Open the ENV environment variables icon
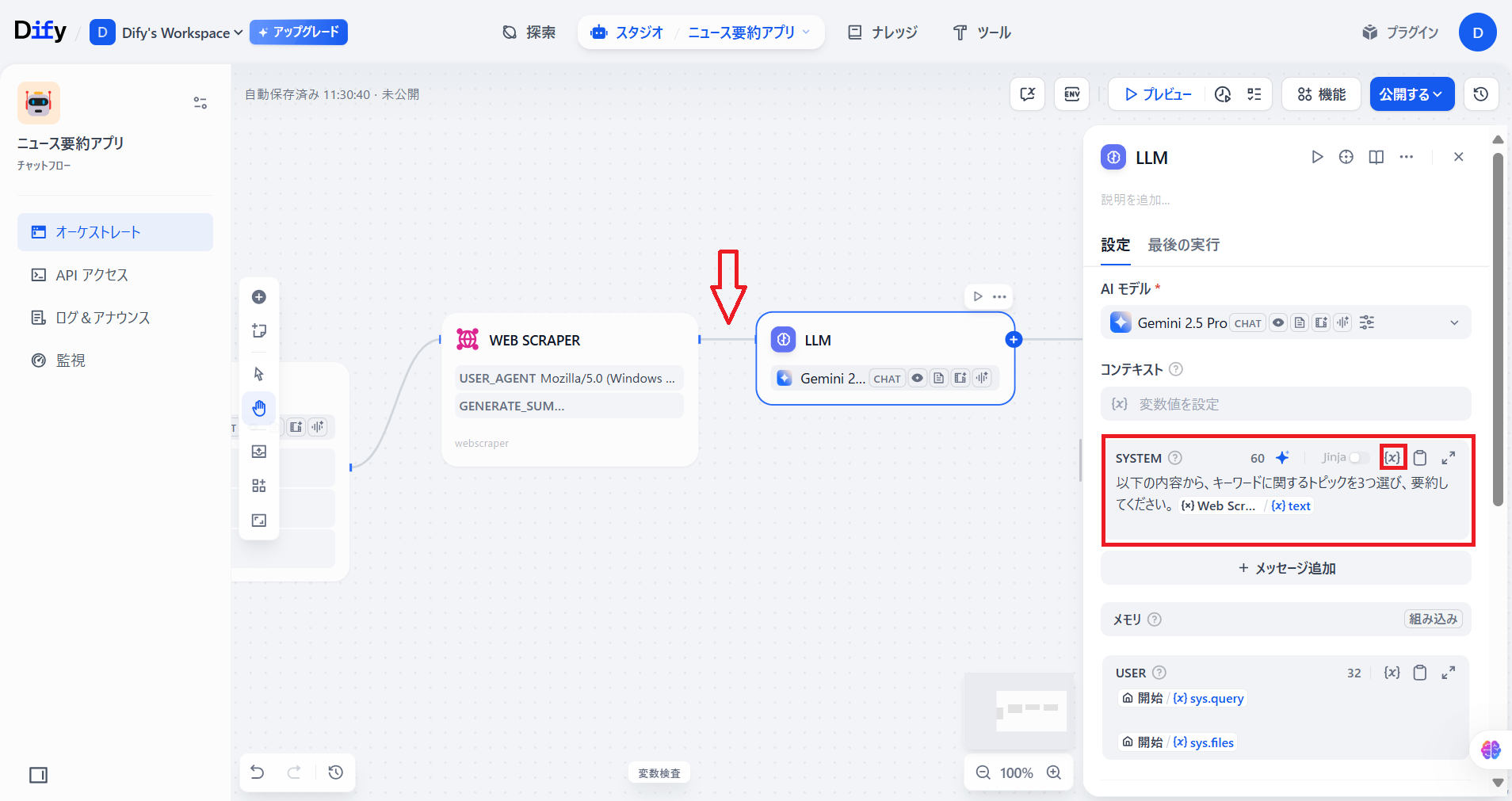The width and height of the screenshot is (1512, 801). pos(1071,94)
